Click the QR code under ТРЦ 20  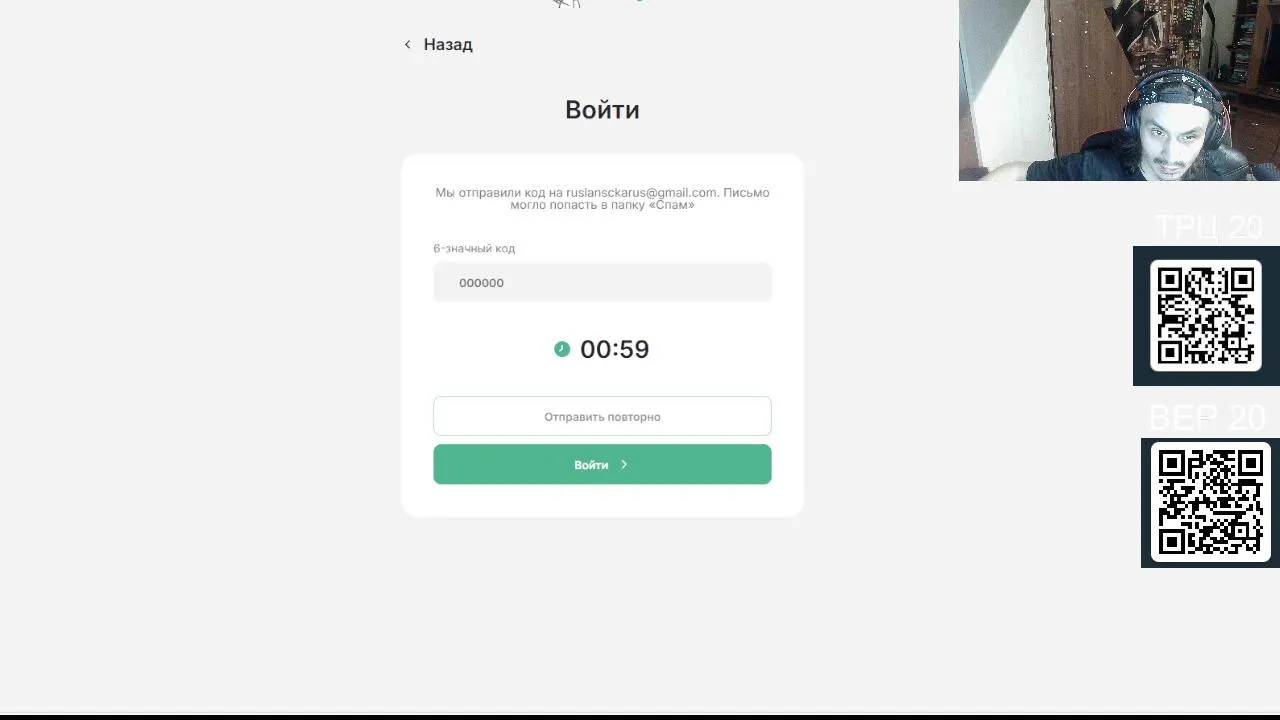pyautogui.click(x=1205, y=316)
